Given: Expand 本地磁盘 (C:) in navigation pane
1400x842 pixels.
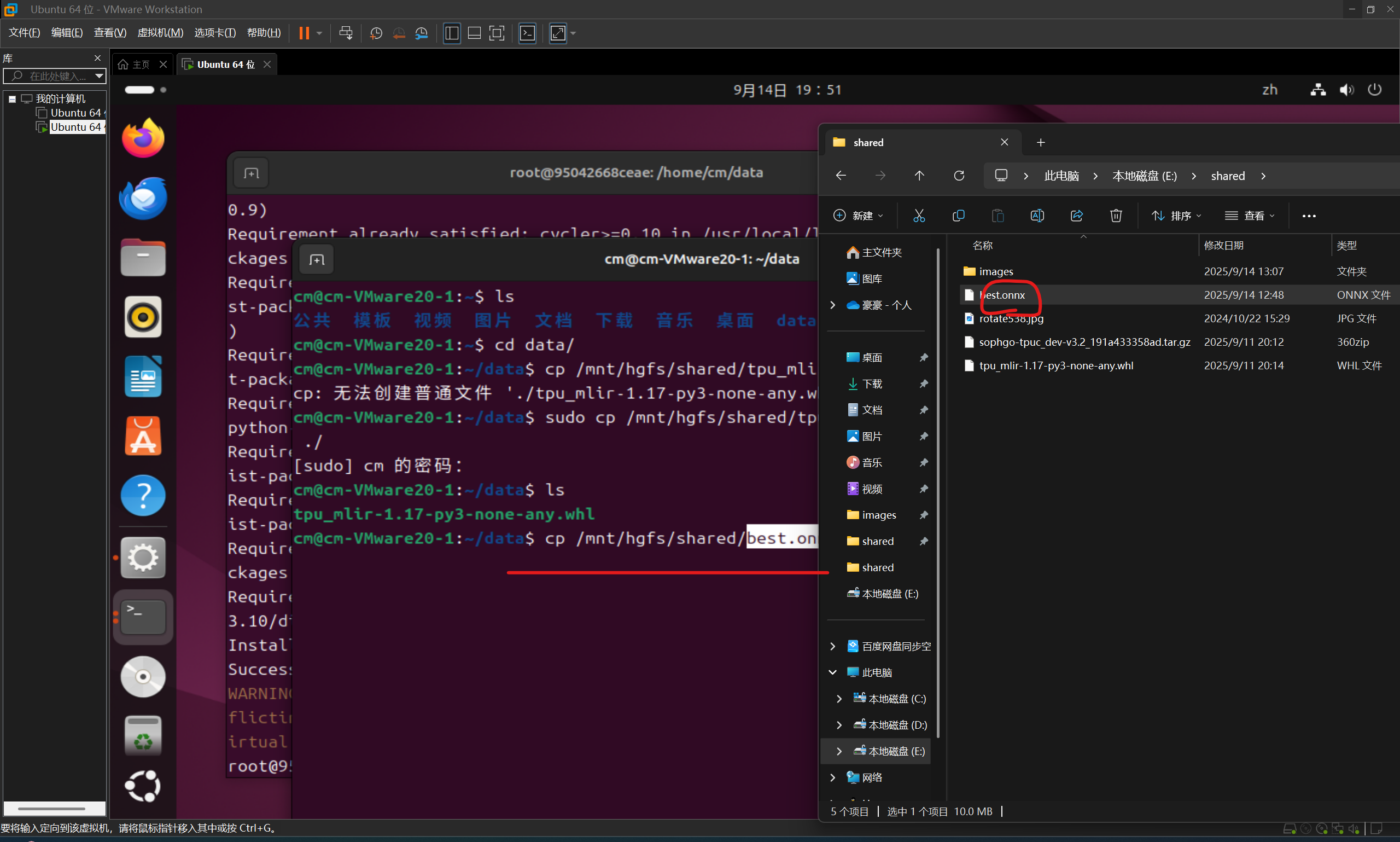Looking at the screenshot, I should 839,699.
